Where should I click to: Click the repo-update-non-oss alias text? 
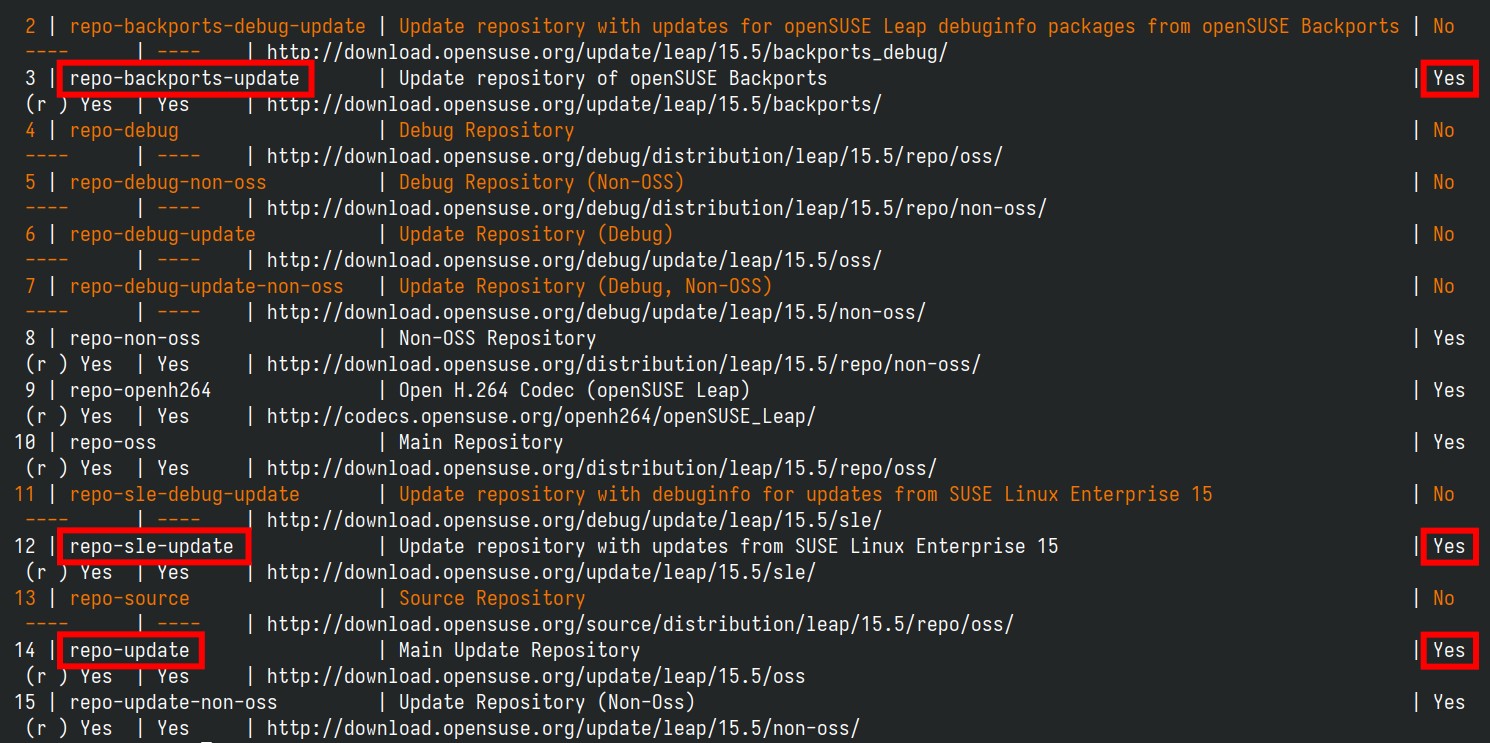(x=173, y=702)
